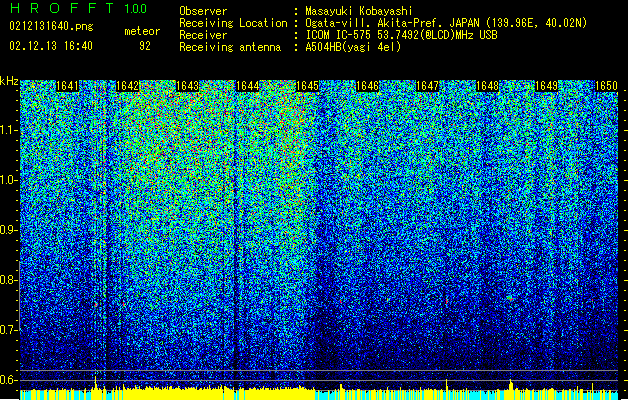Image resolution: width=629 pixels, height=400 pixels.
Task: Click the 1641 time marker
Action: pyautogui.click(x=67, y=86)
